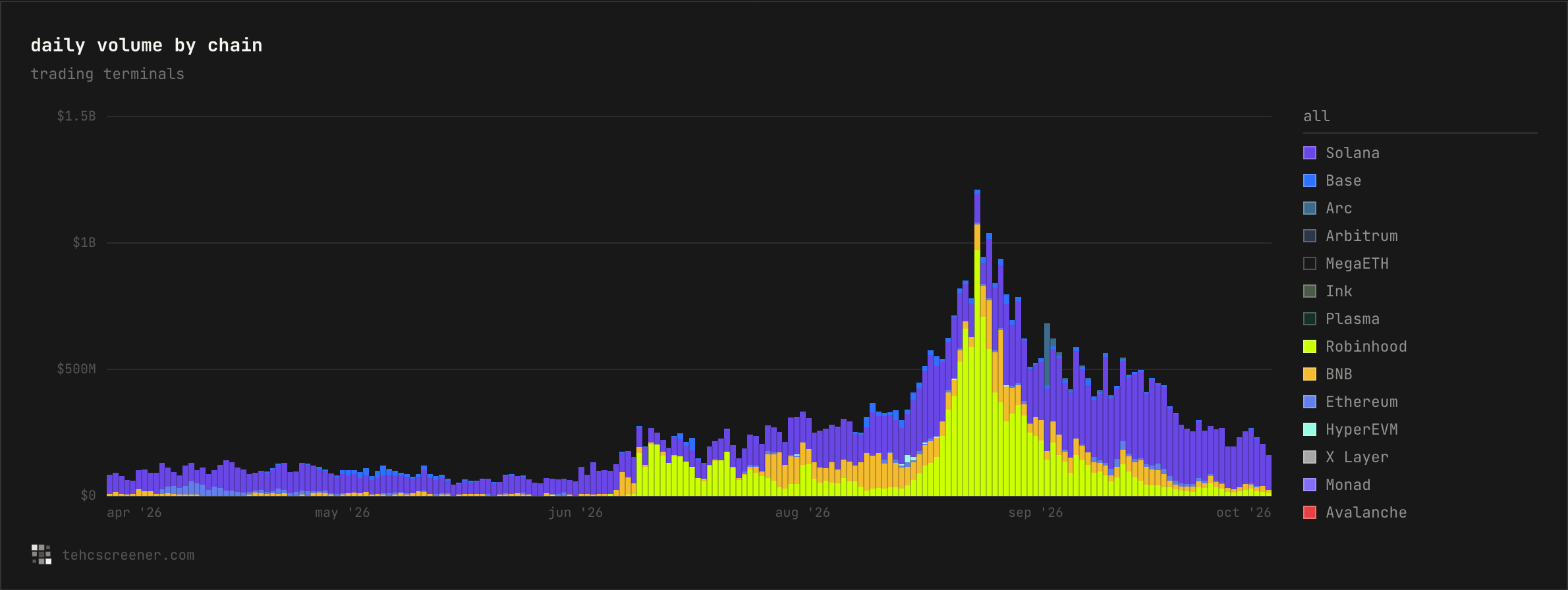Toggle the Arbitrum series label
1568x590 pixels.
[1361, 236]
